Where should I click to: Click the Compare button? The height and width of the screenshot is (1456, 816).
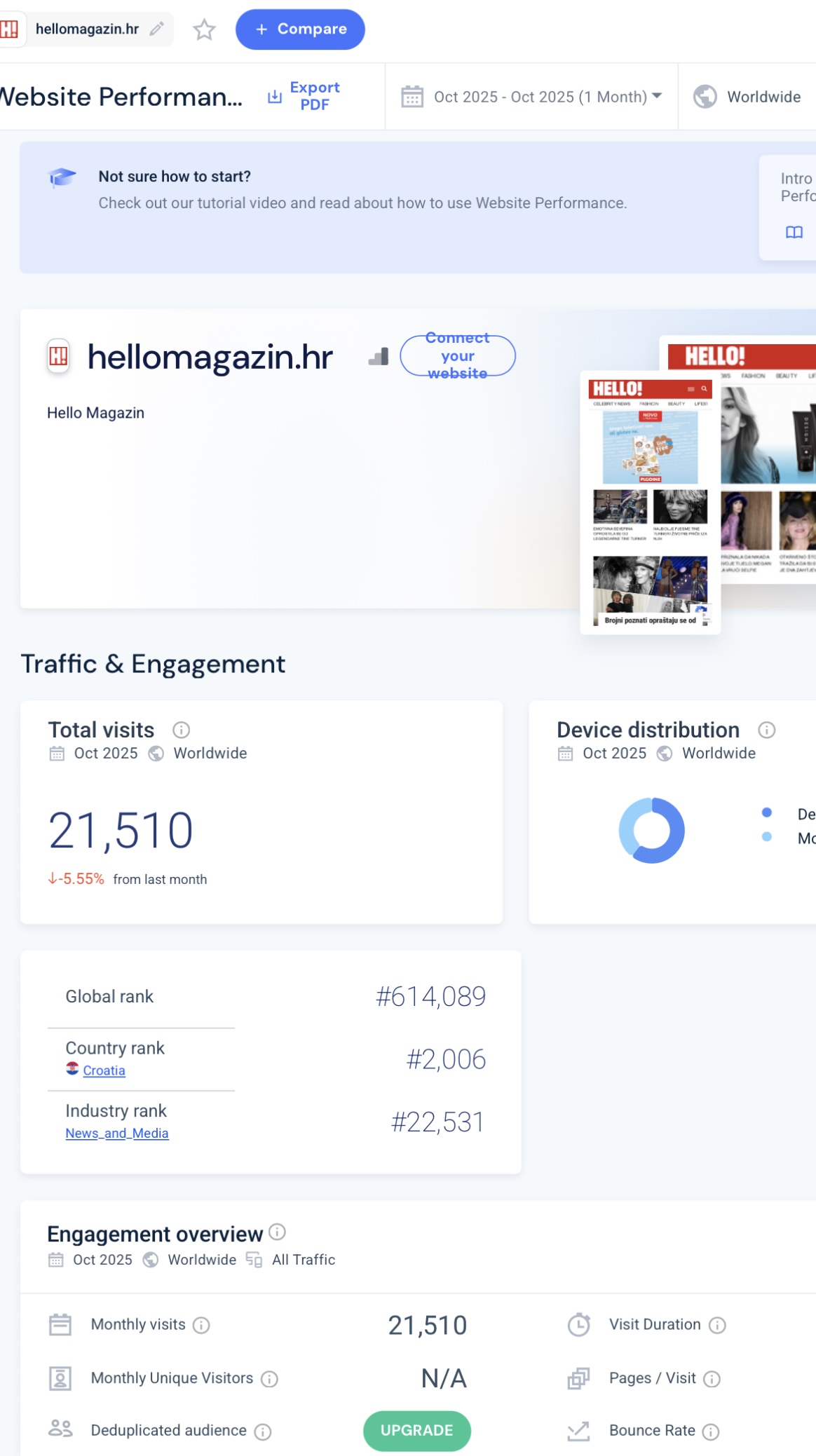point(300,29)
